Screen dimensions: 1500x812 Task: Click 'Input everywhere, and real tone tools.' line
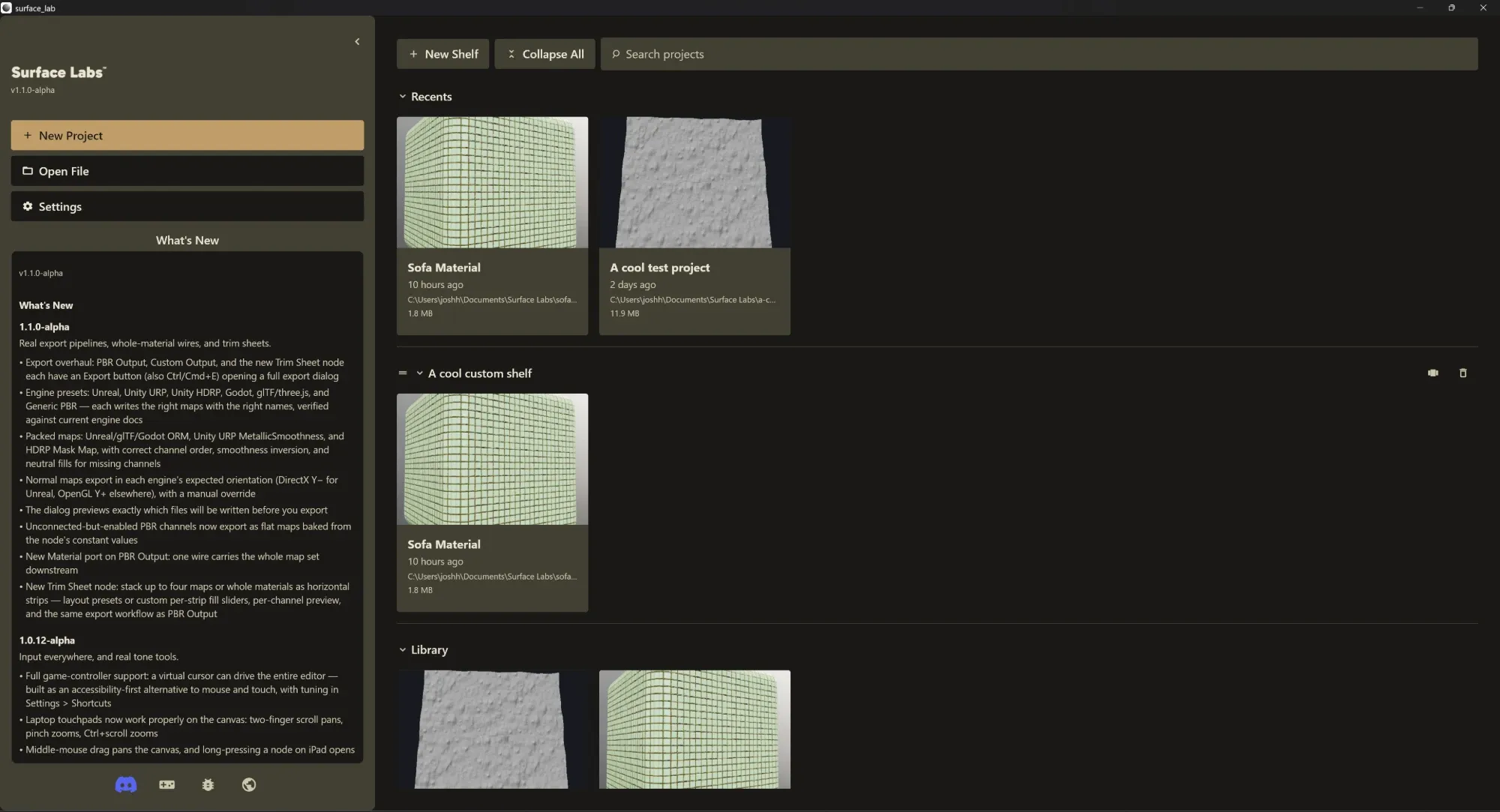click(x=99, y=657)
